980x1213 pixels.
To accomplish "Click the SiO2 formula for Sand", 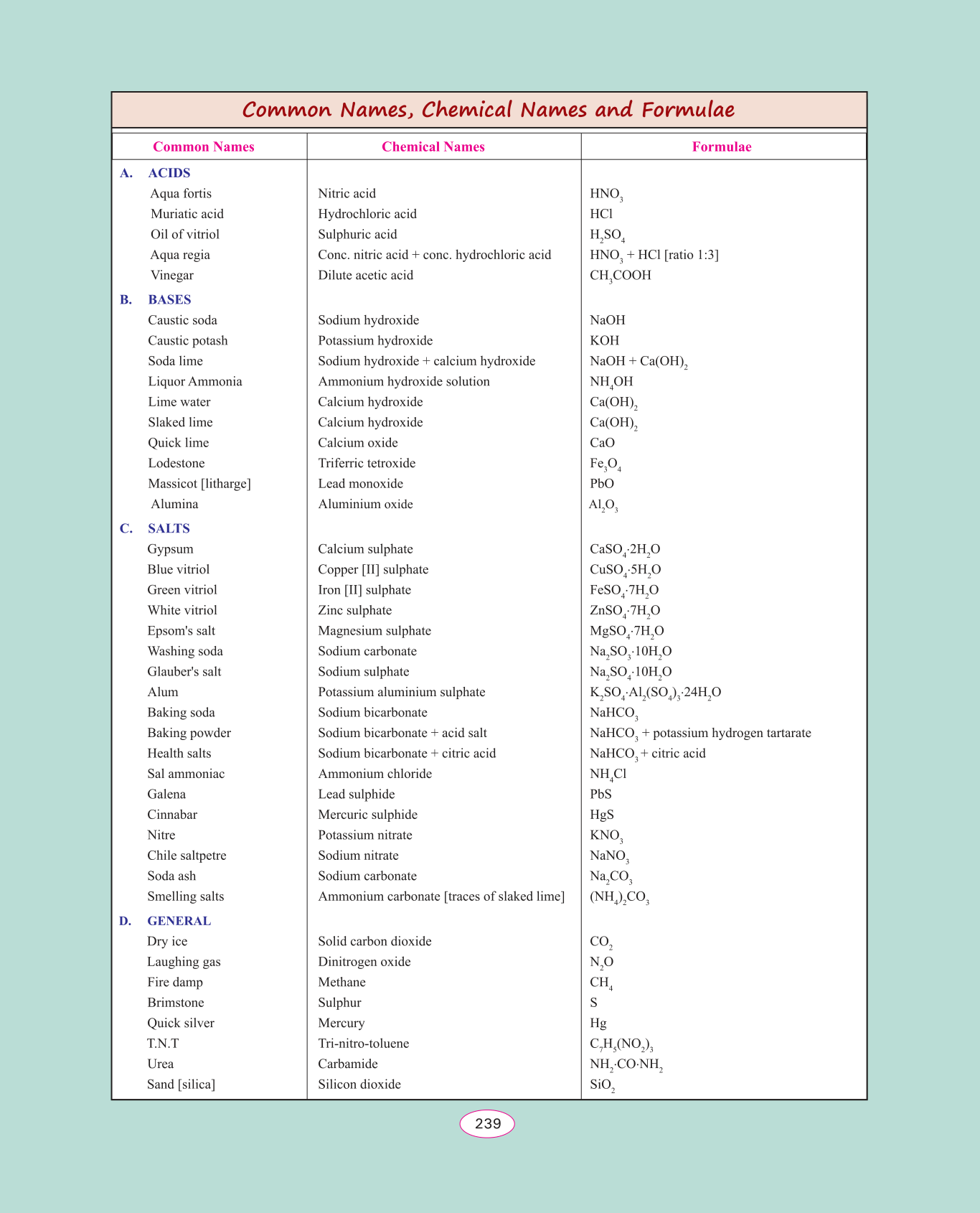I will 602,1085.
